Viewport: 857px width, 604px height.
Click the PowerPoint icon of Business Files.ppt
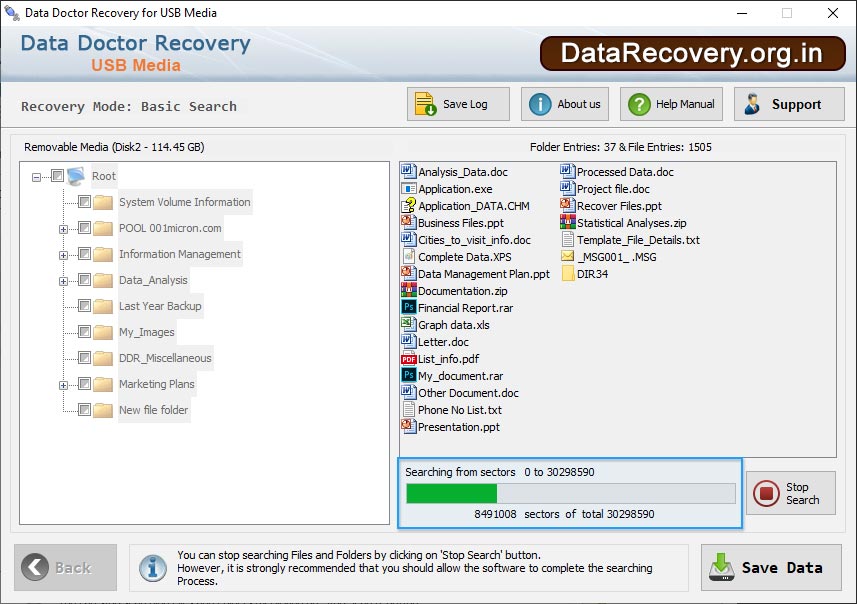pos(408,222)
